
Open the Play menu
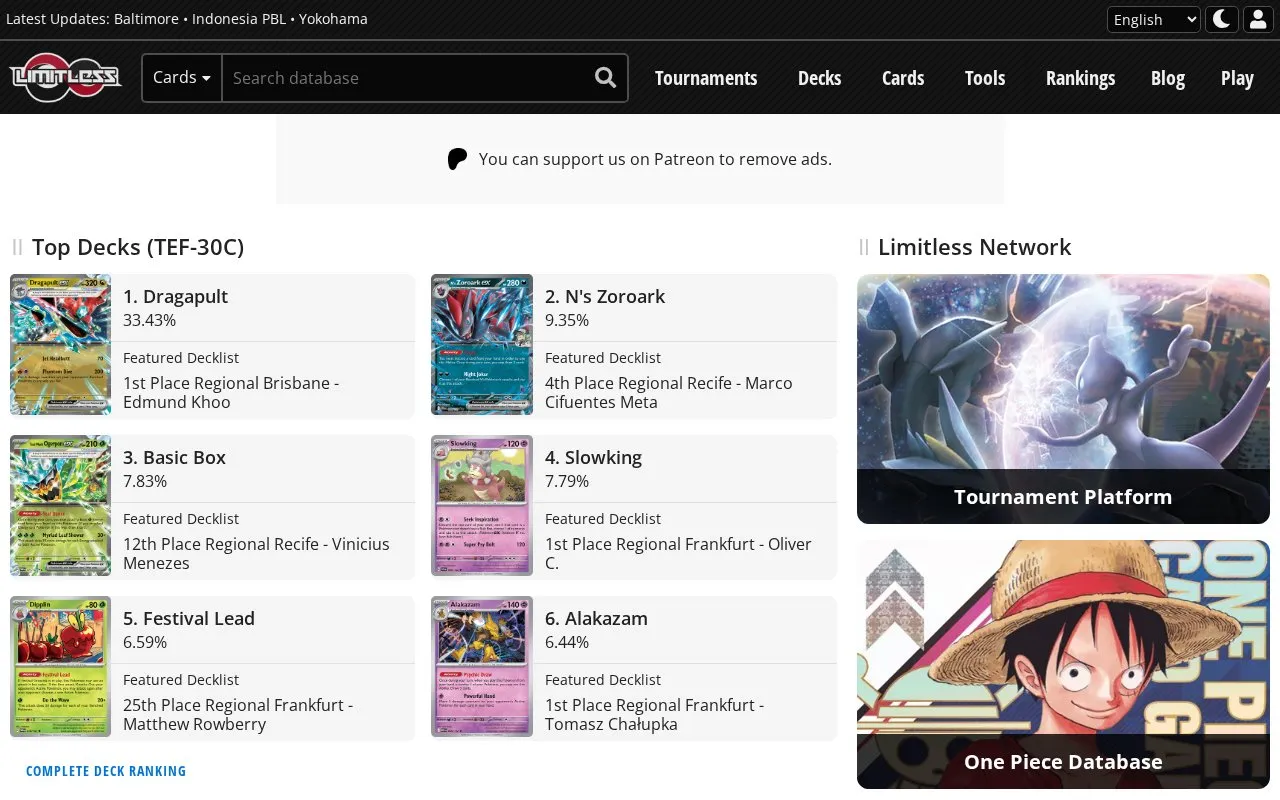(1237, 78)
